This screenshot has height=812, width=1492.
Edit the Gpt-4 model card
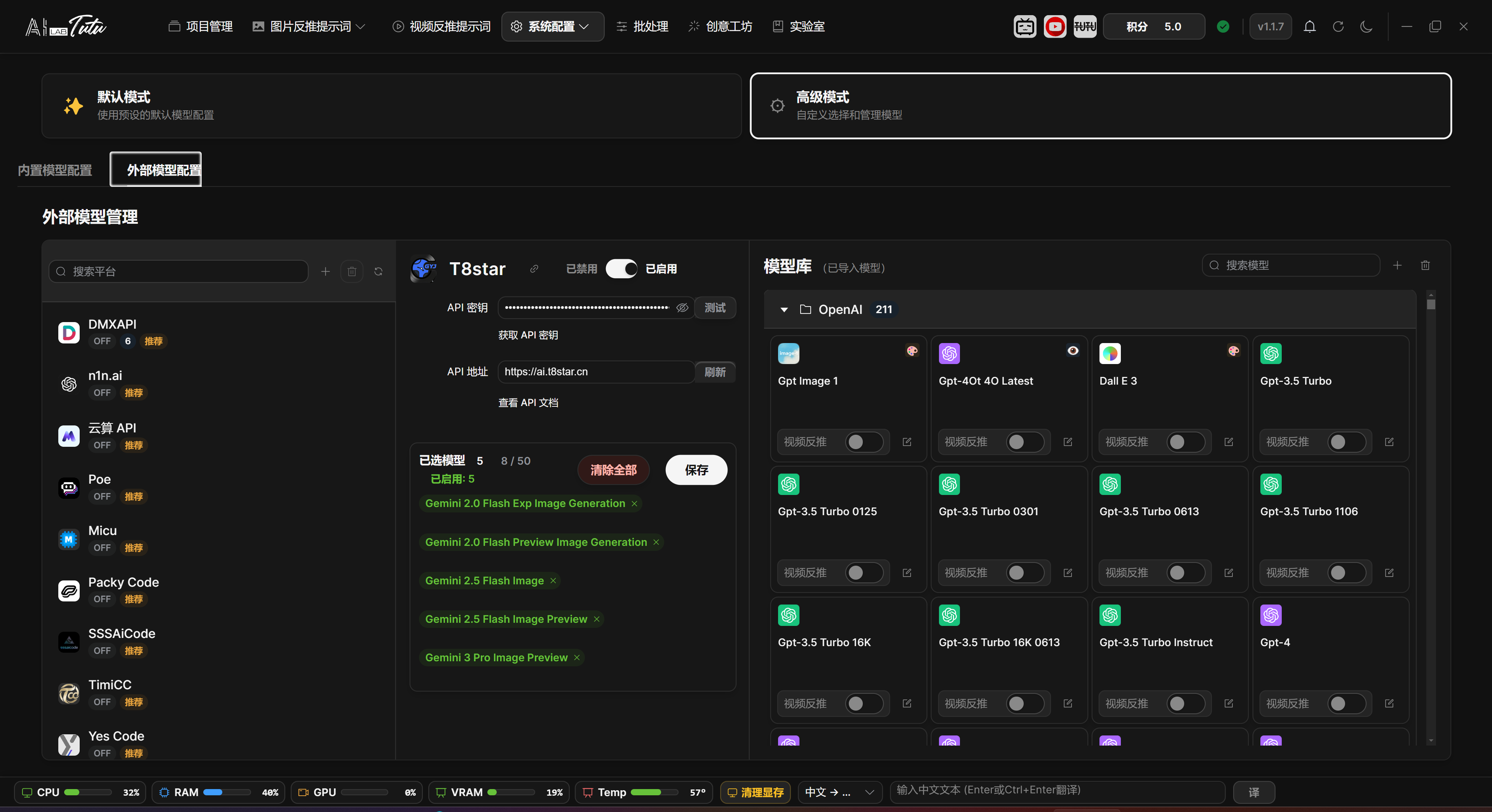pos(1389,704)
